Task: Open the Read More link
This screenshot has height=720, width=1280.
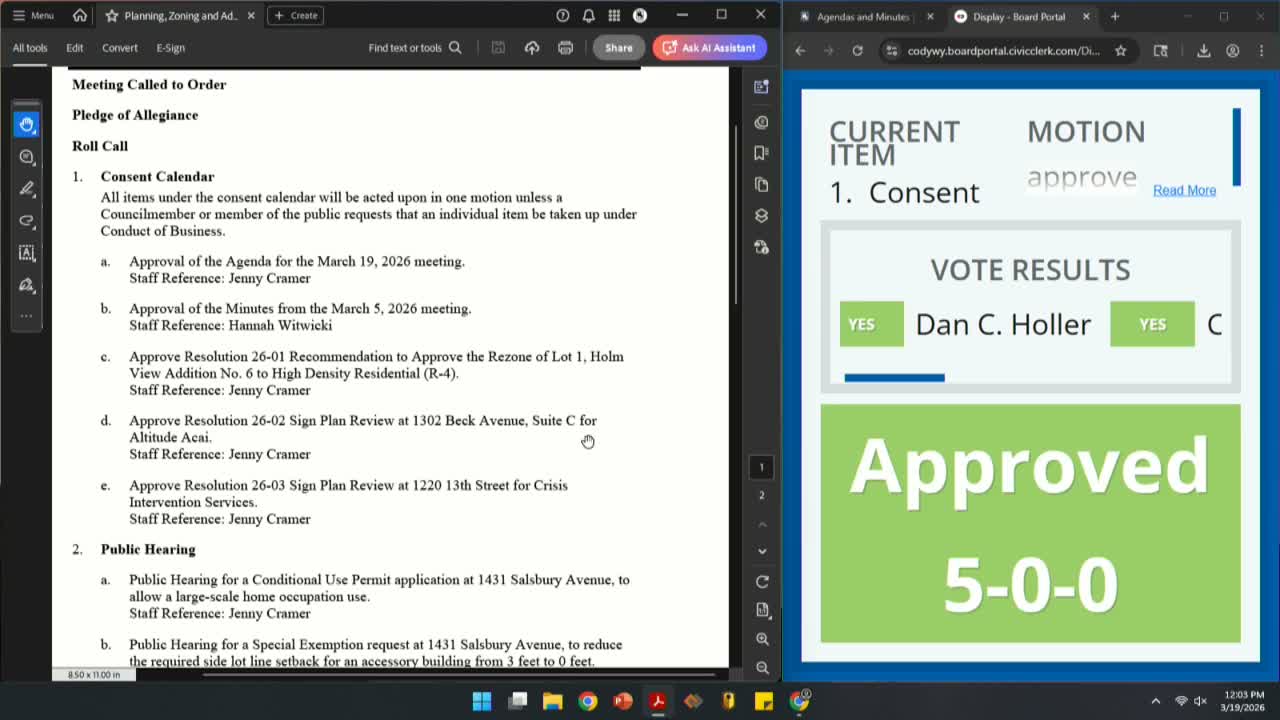Action: coord(1184,190)
